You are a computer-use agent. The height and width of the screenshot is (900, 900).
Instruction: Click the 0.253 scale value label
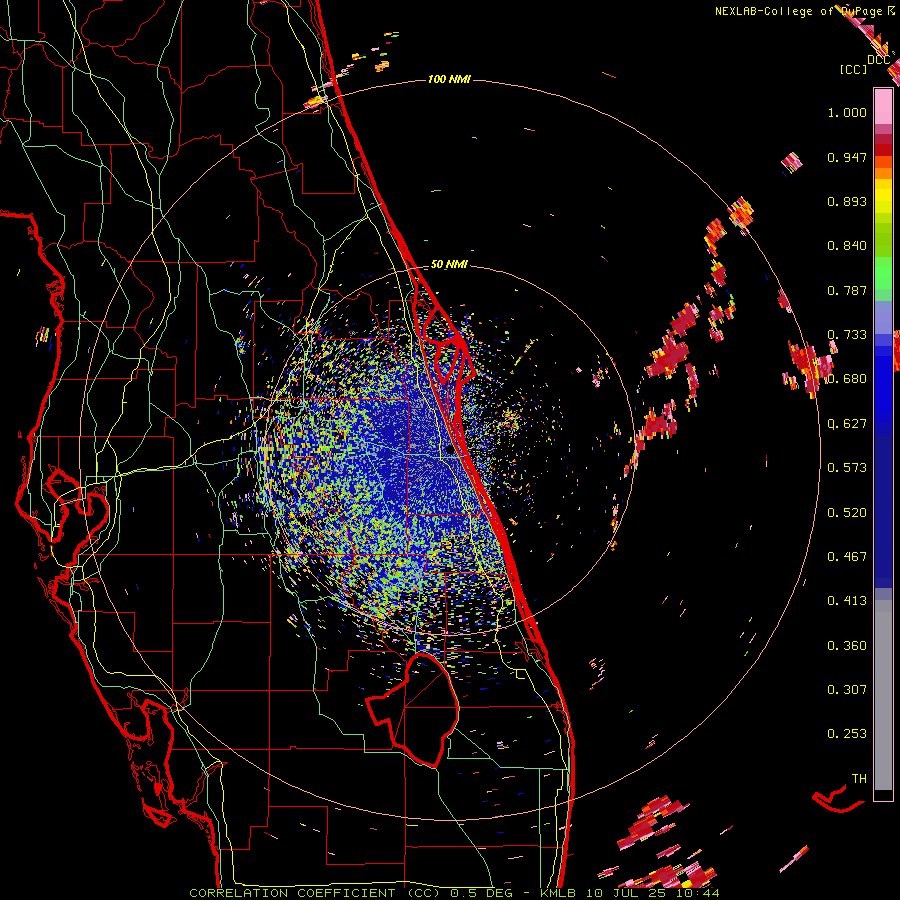pos(847,734)
